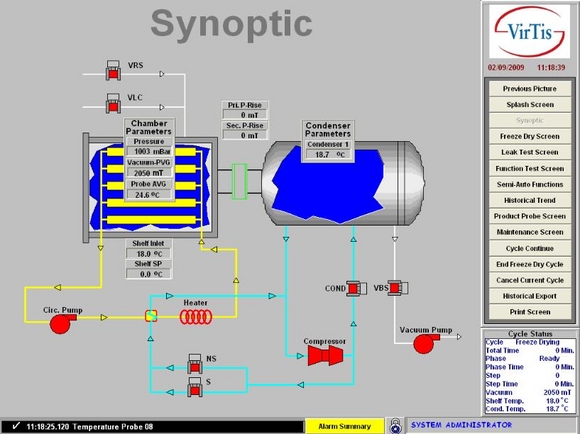Open Historical Trend
580x434 pixels.
click(x=530, y=201)
